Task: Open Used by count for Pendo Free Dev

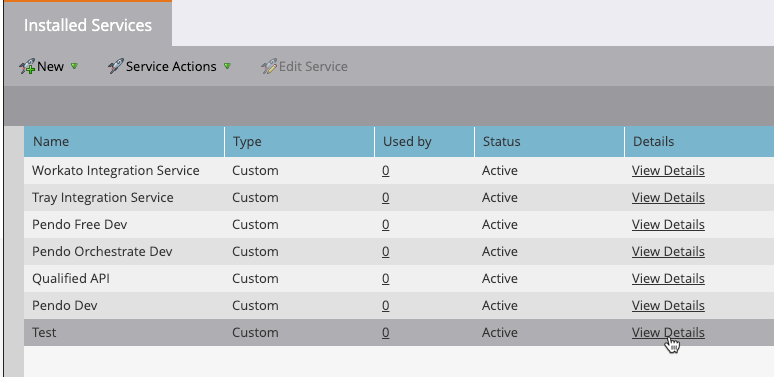Action: click(386, 225)
